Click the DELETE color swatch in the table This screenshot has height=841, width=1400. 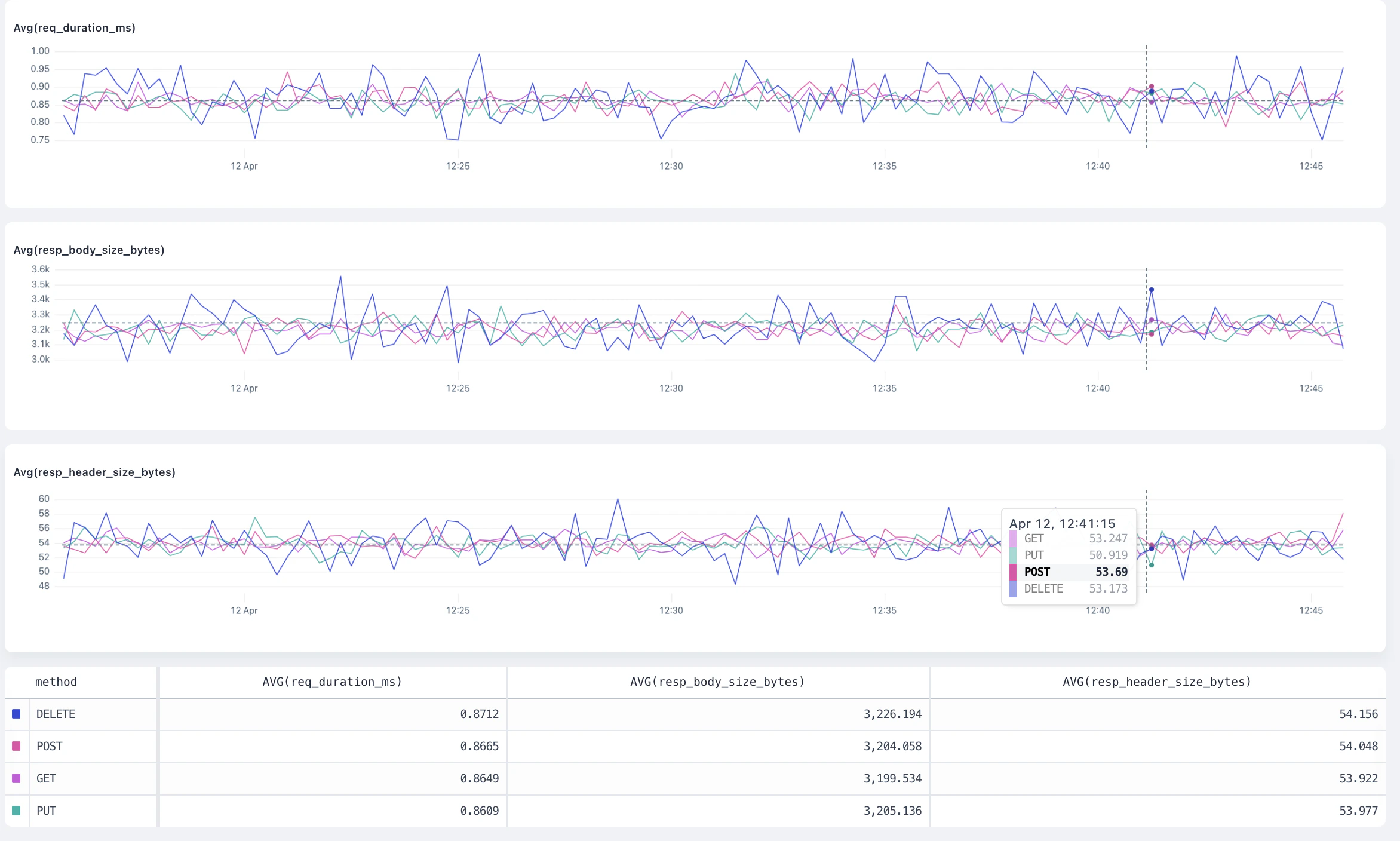pos(16,714)
